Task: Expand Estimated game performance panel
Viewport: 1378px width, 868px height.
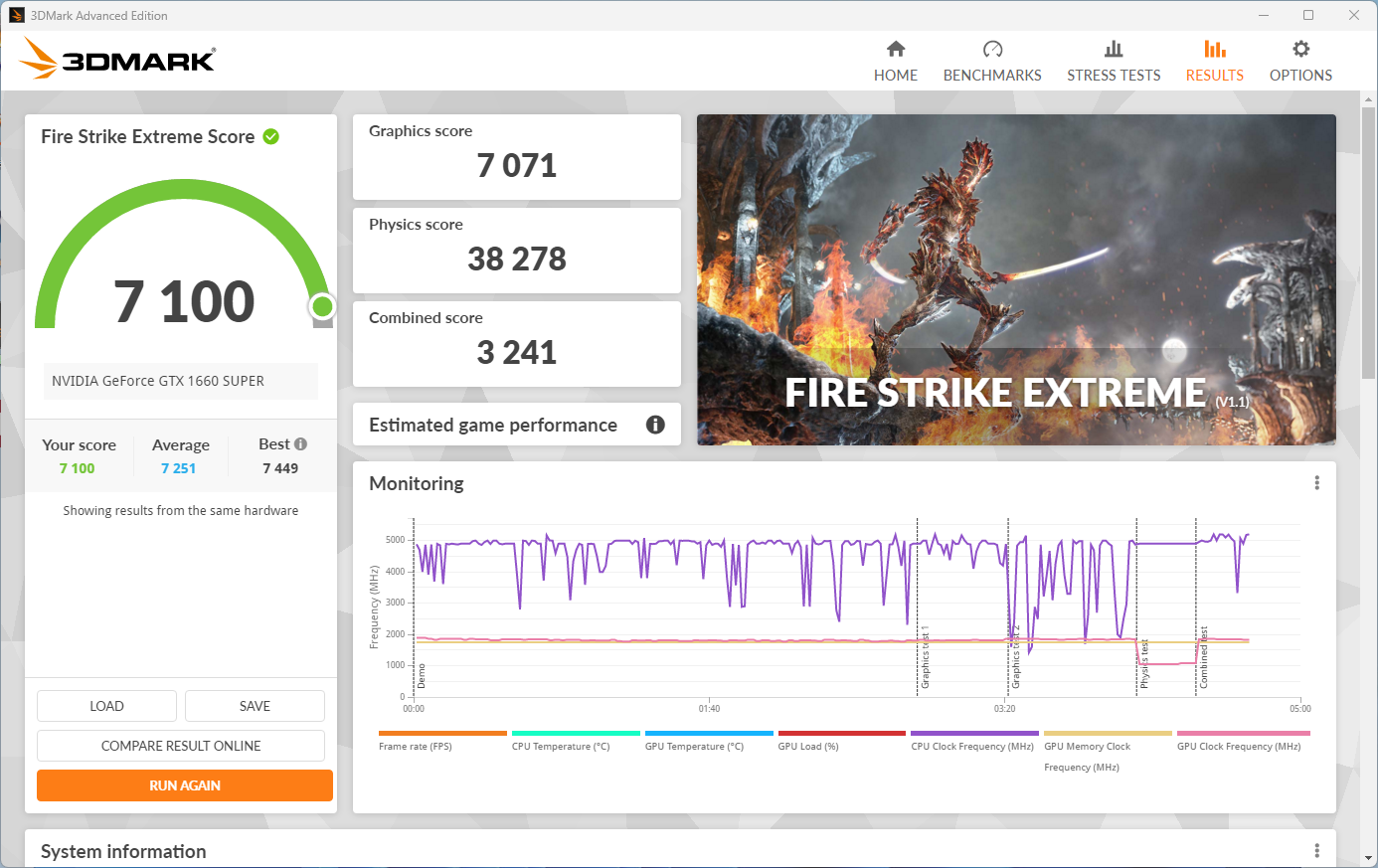Action: [x=517, y=425]
